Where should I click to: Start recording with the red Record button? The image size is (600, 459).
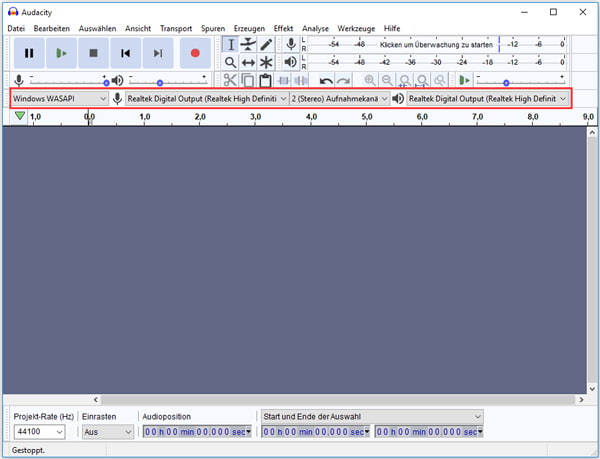[x=195, y=53]
